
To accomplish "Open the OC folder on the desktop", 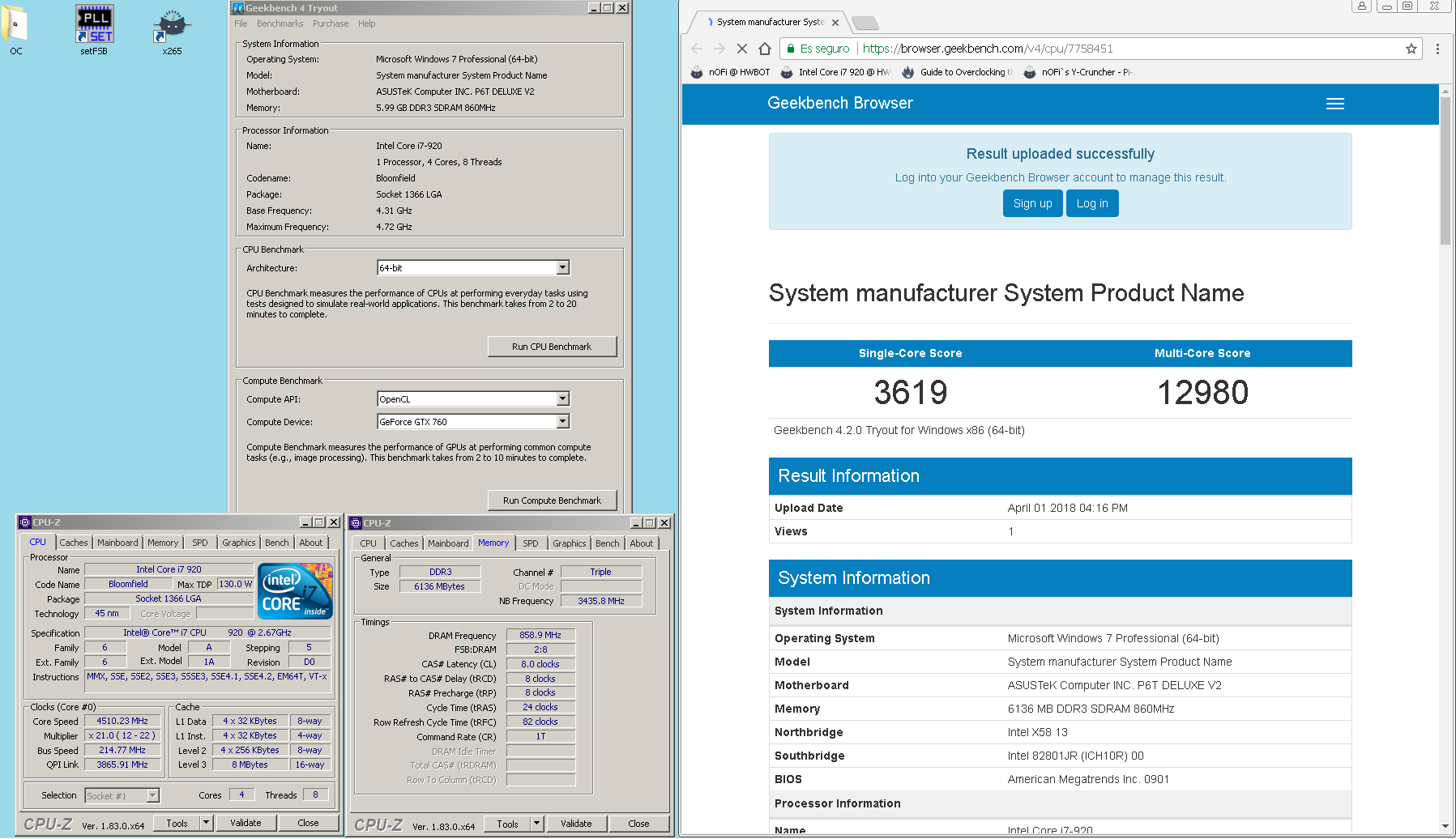I will pyautogui.click(x=15, y=28).
